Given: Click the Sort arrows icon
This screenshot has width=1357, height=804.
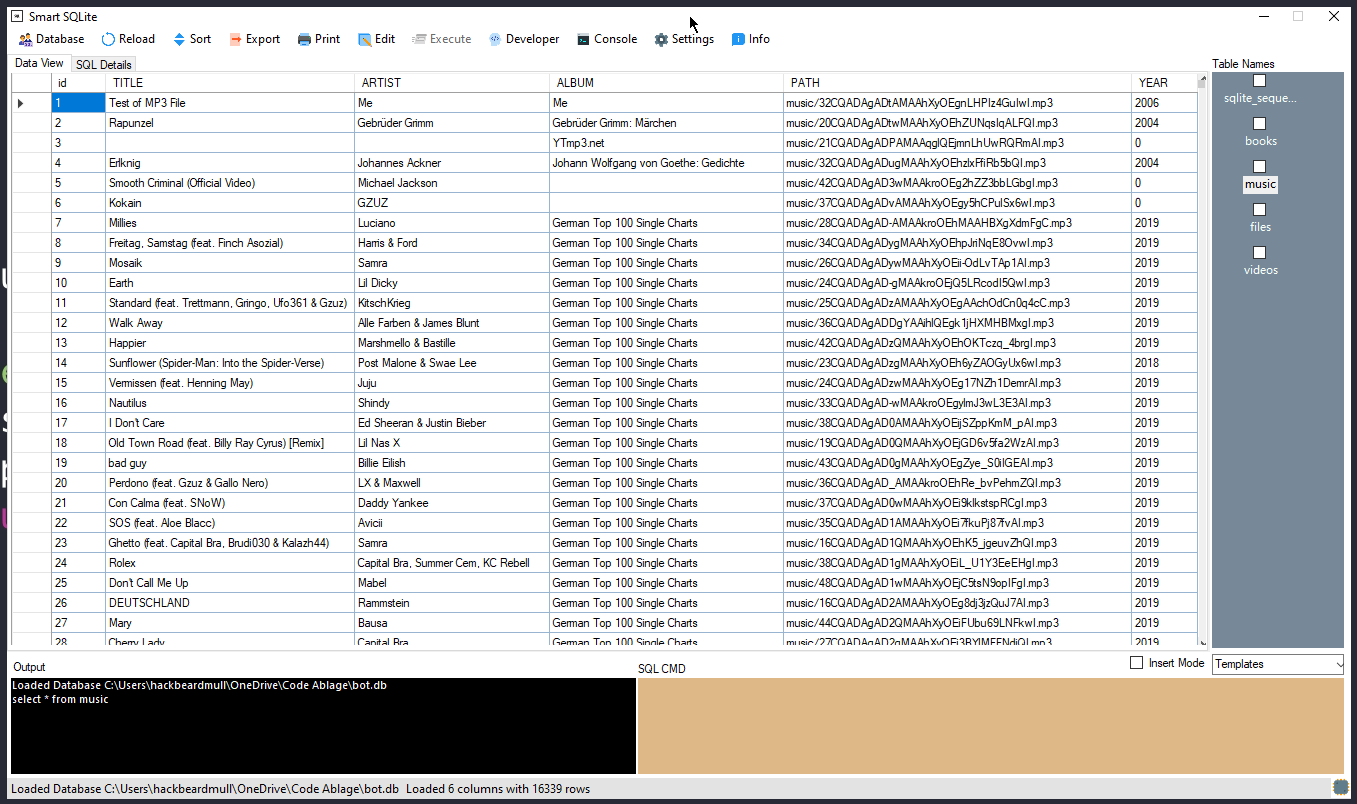Looking at the screenshot, I should click(179, 39).
